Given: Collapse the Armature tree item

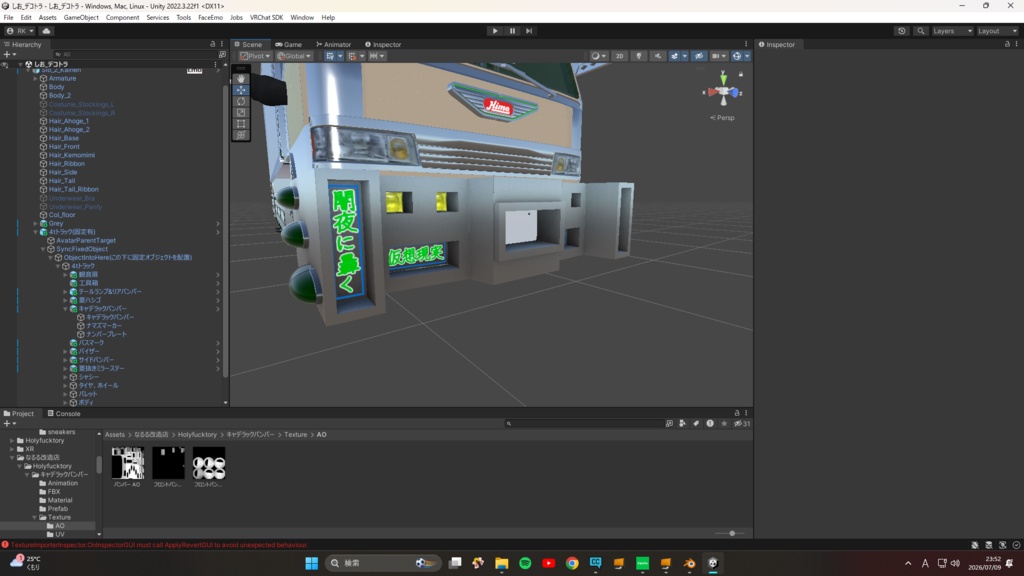Looking at the screenshot, I should tap(35, 78).
